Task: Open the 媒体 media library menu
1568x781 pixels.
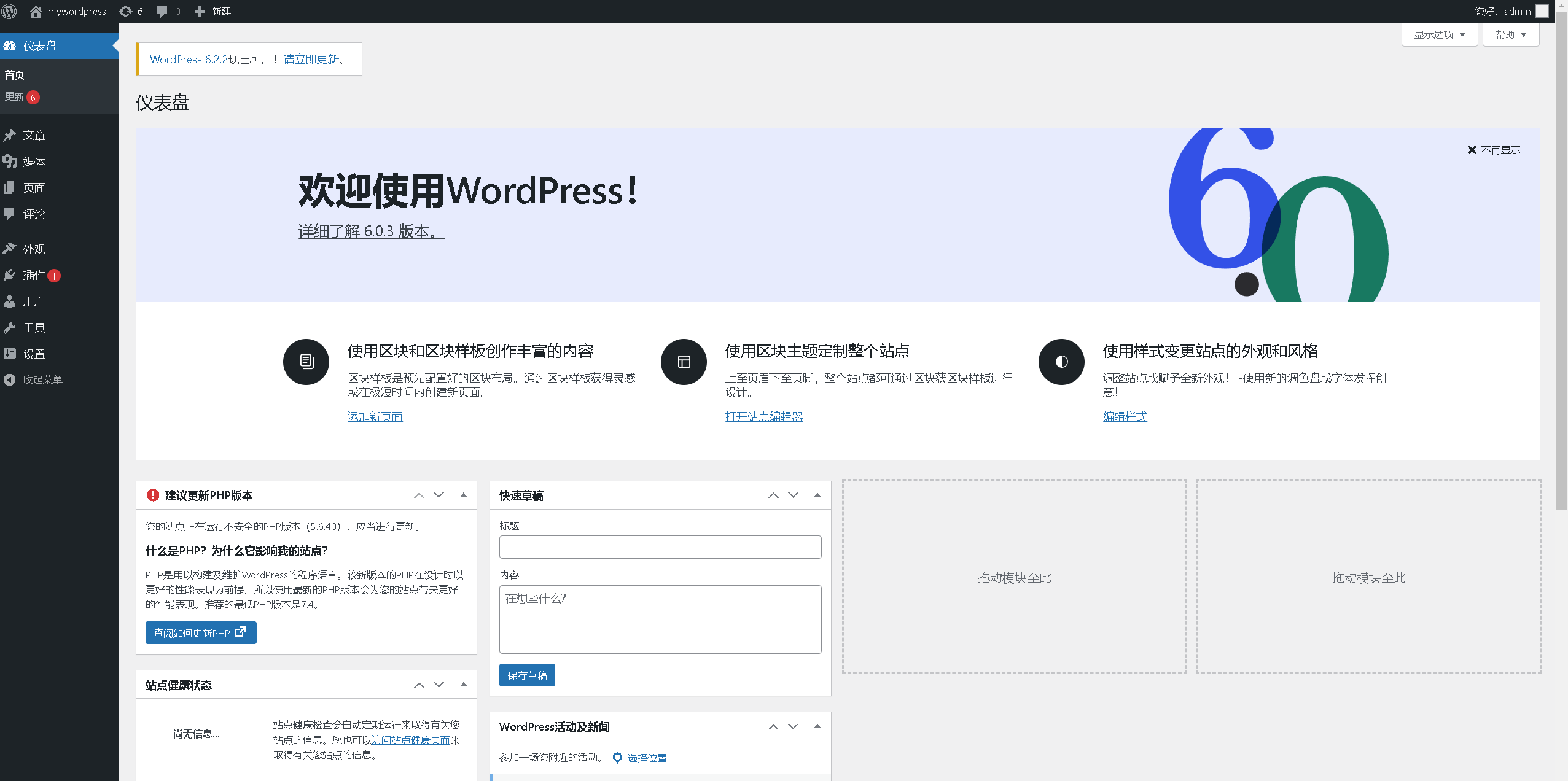Action: 34,161
